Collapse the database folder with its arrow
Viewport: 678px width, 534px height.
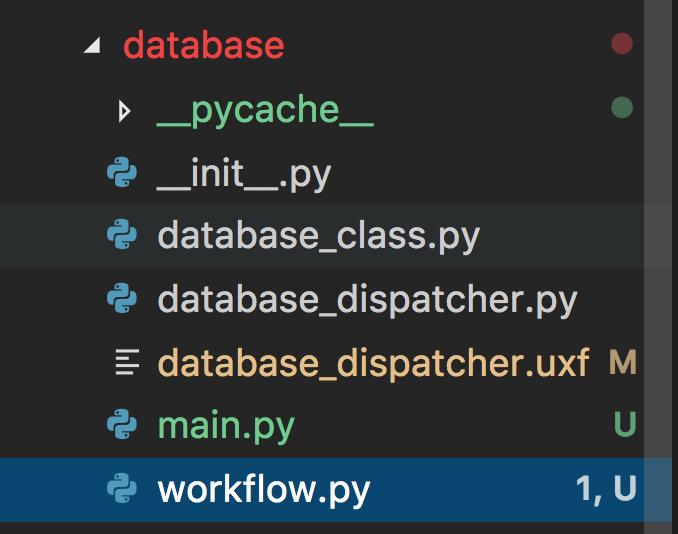(93, 46)
